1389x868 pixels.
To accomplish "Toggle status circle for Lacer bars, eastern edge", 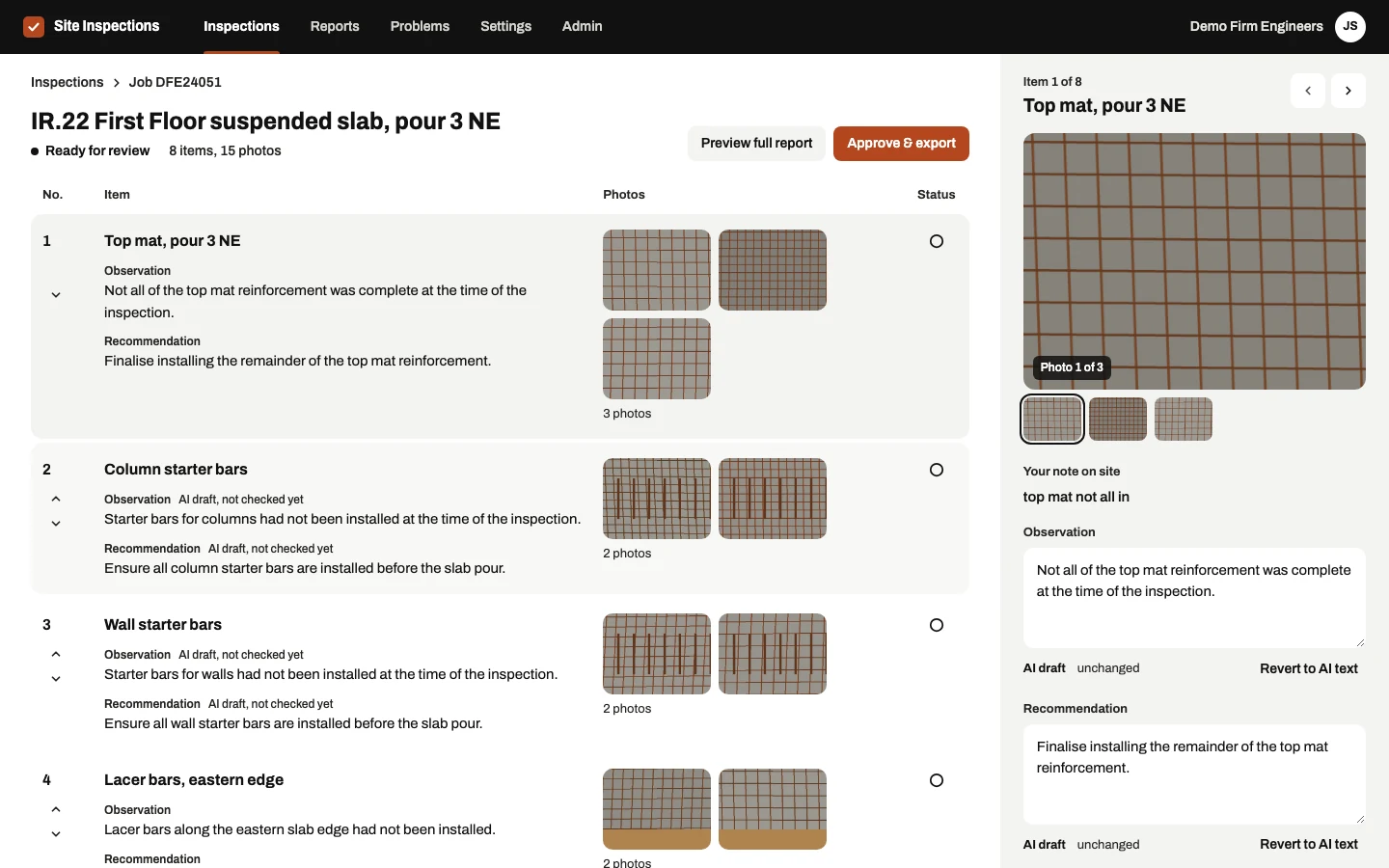I will tap(937, 780).
